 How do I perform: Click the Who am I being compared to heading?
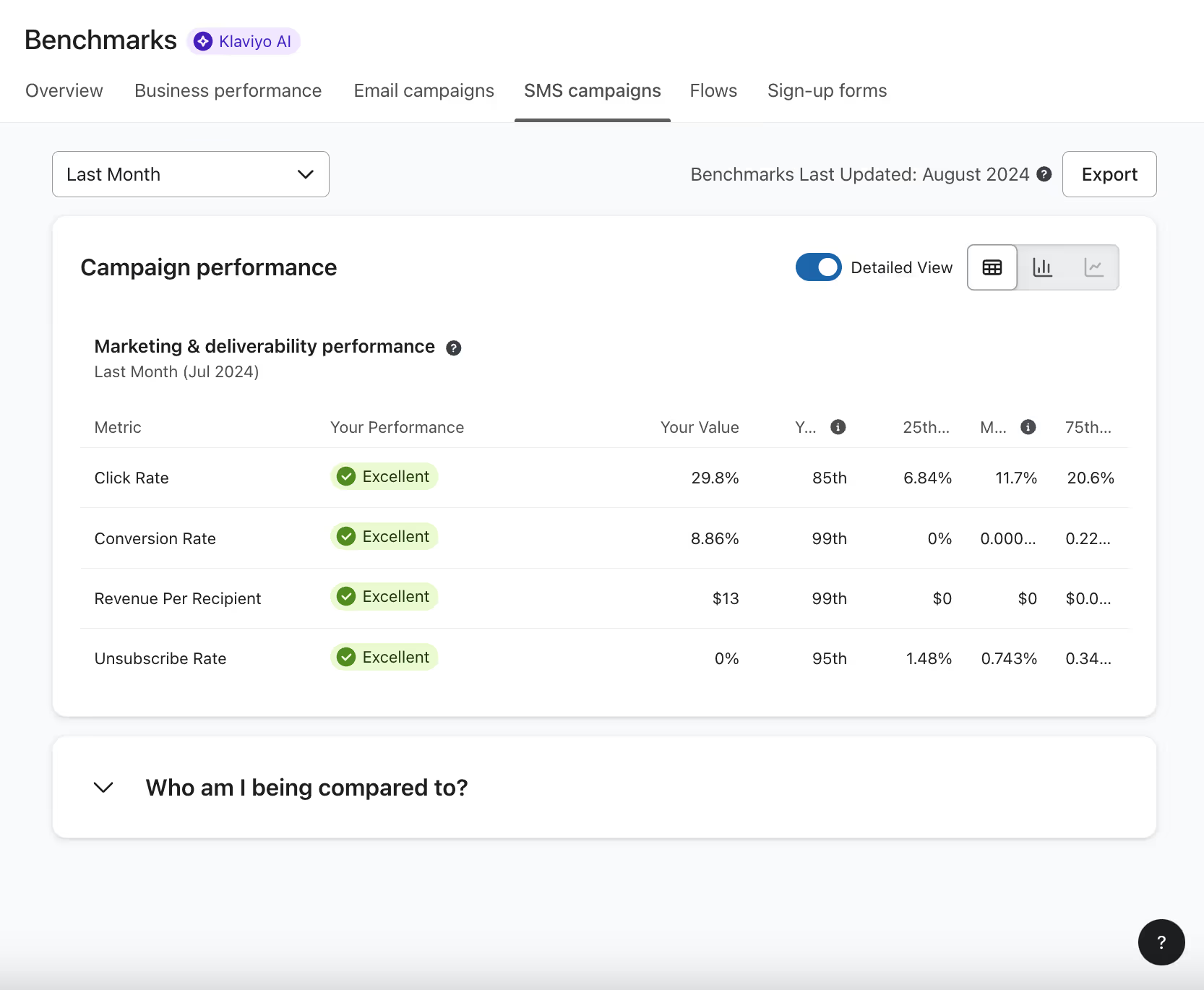point(307,788)
